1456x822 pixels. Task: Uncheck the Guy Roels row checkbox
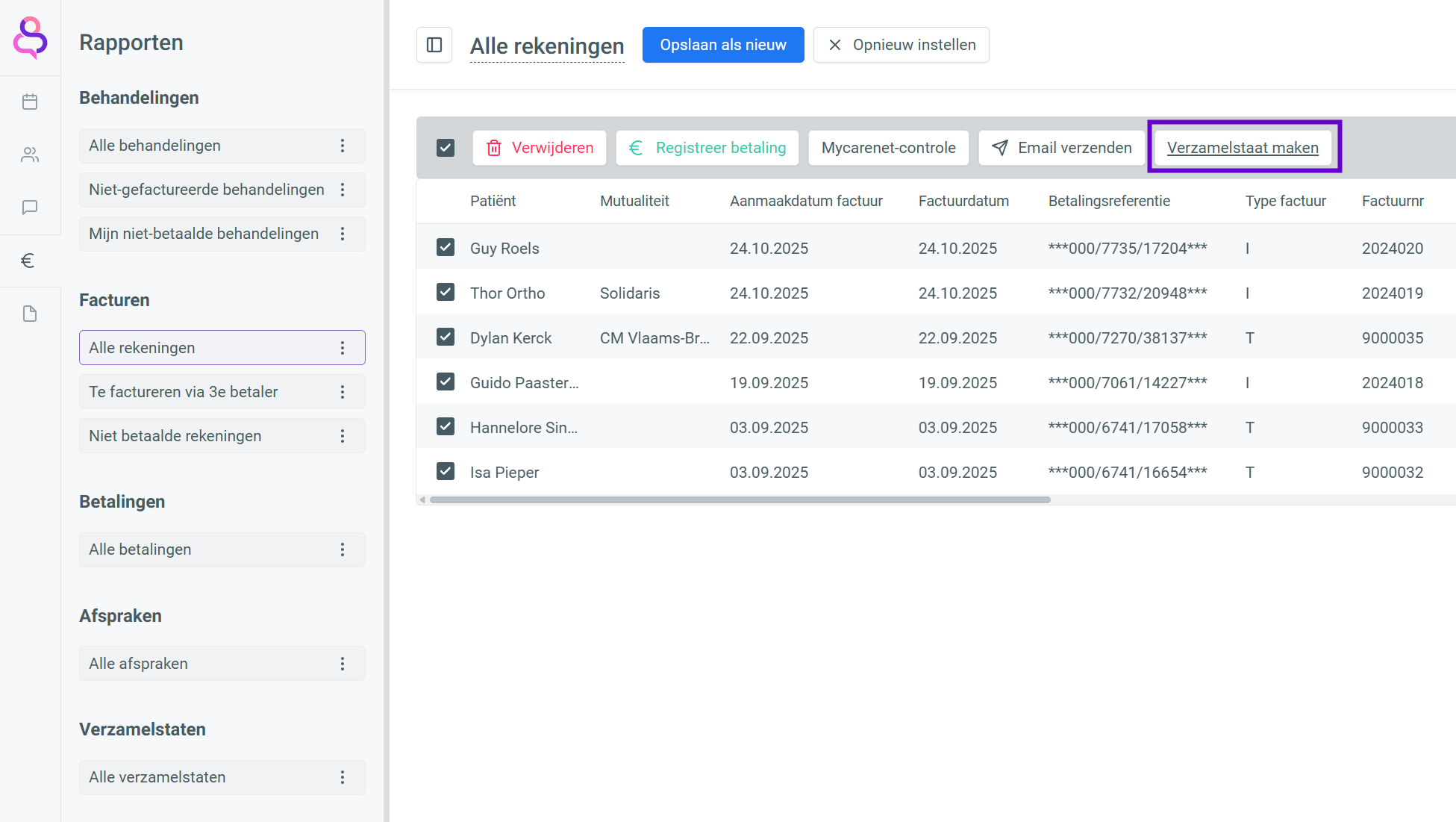click(446, 247)
